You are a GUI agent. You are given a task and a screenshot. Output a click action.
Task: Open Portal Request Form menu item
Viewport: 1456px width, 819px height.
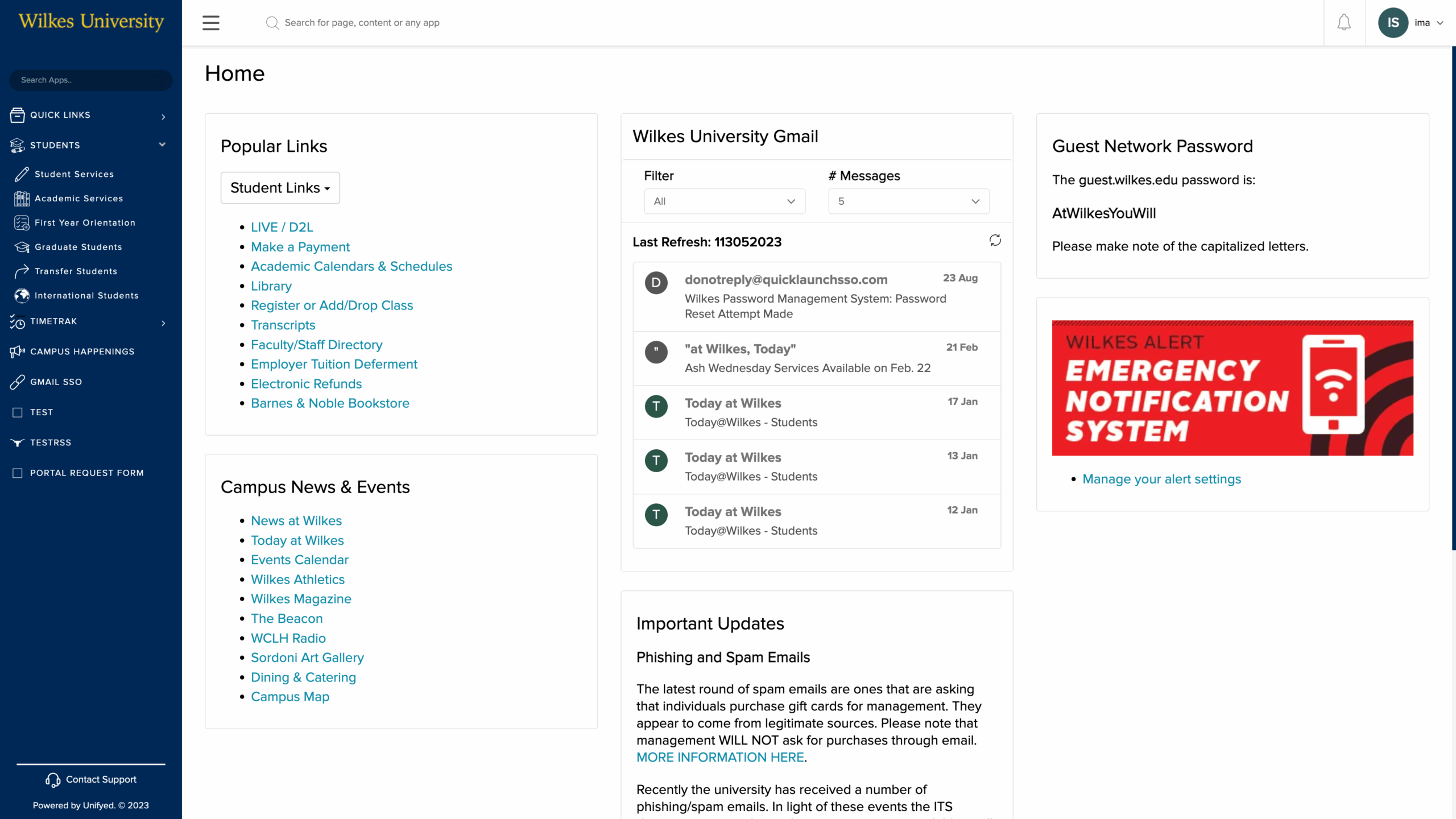86,473
